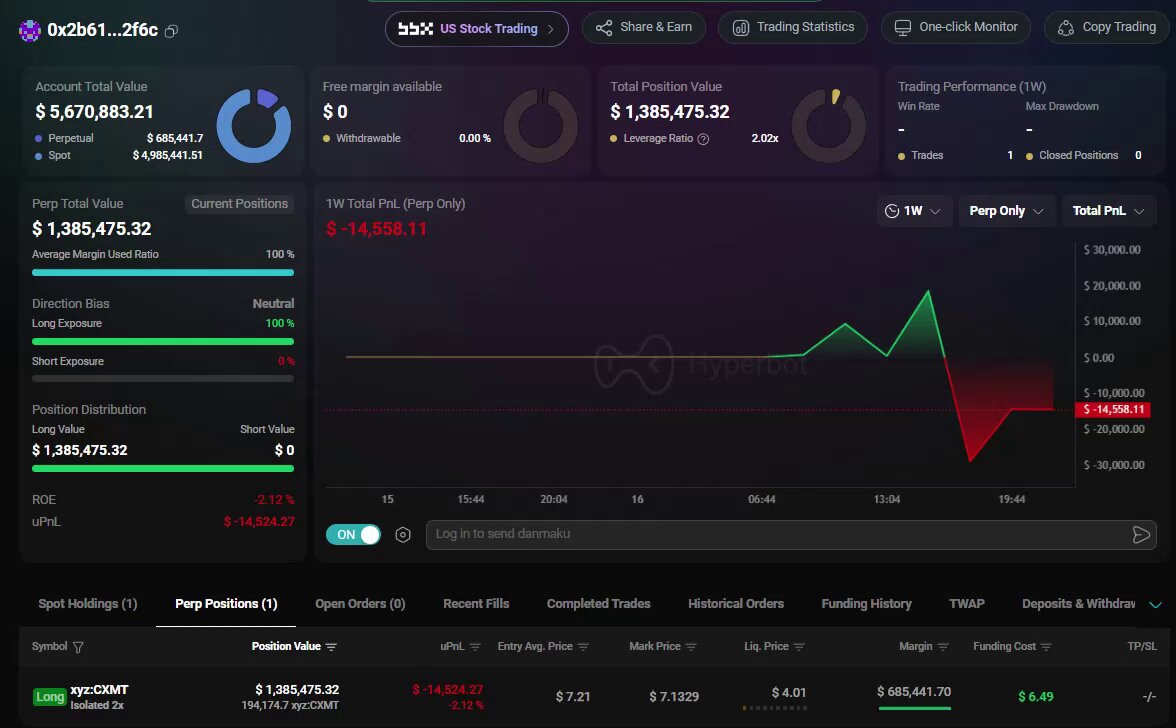This screenshot has height=728, width=1176.
Task: Select the Perp Positions tab
Action: pyautogui.click(x=226, y=604)
